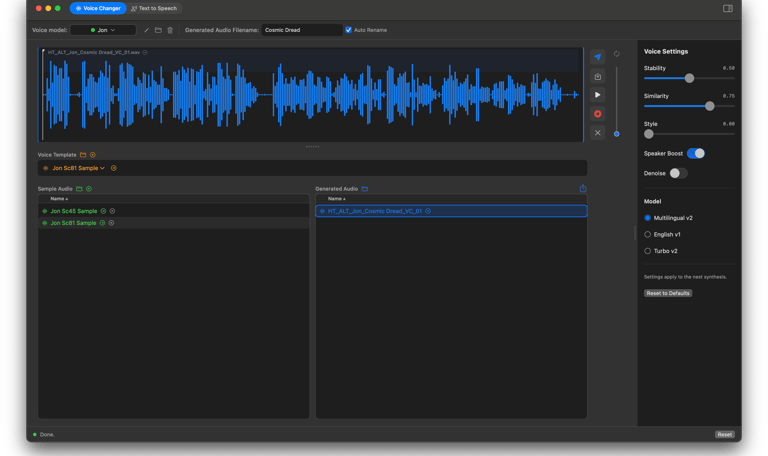Click the X button below the record button
Image resolution: width=768 pixels, height=456 pixels.
[597, 133]
